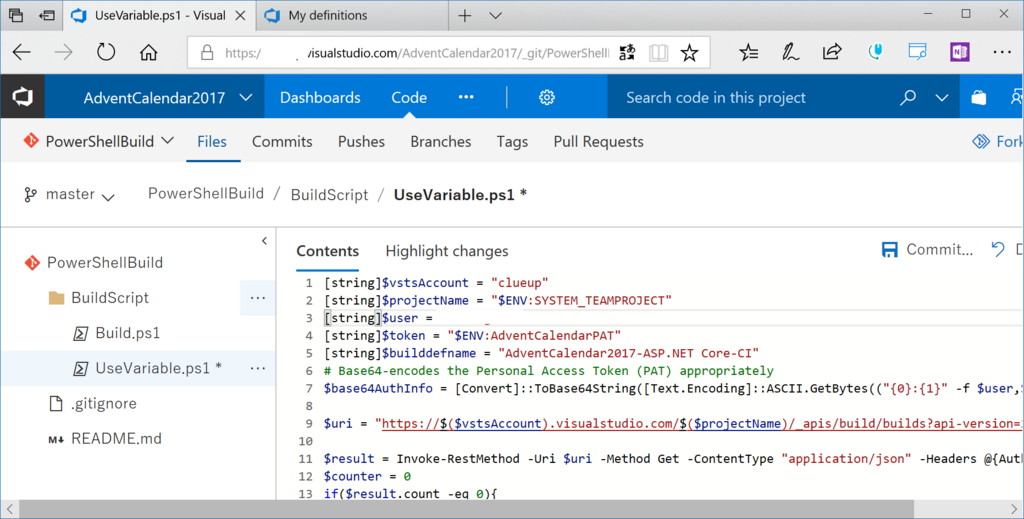Screen dimensions: 1024x519
Task: Click the tabs you've set aside icon
Action: tap(16, 15)
